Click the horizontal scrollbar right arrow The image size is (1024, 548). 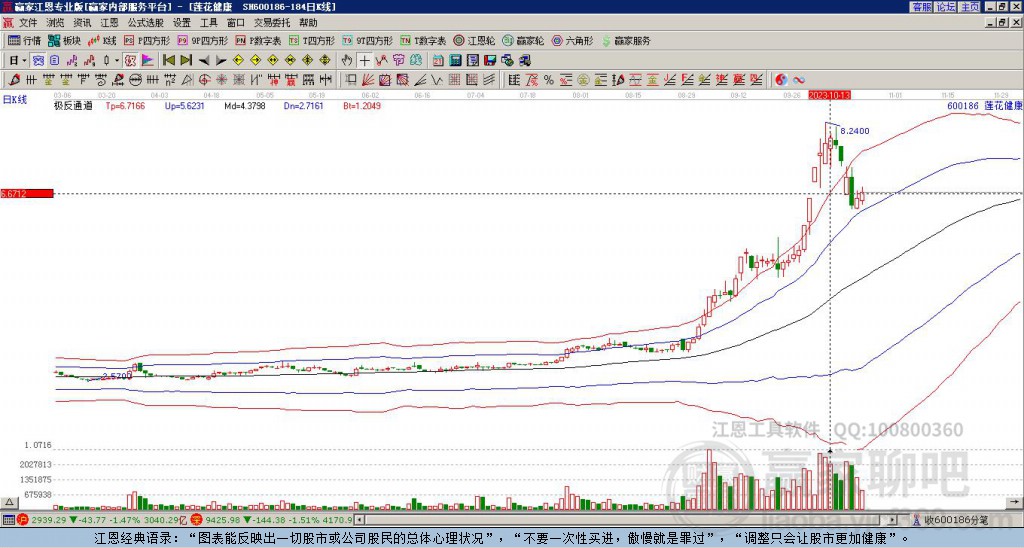pos(893,520)
